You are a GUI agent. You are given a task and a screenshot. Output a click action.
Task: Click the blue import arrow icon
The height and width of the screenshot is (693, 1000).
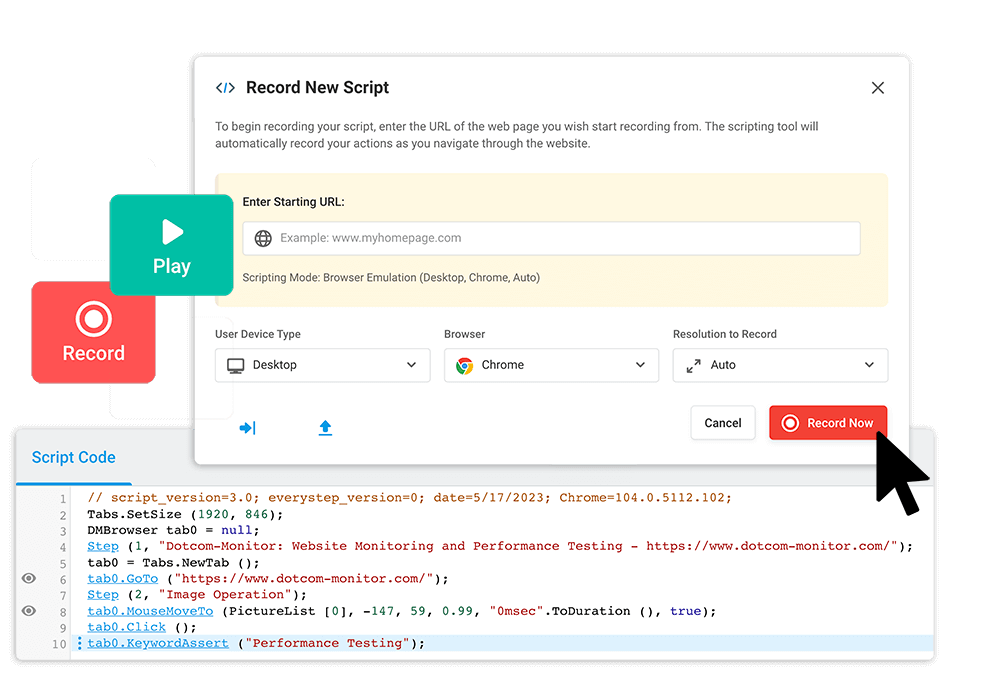pos(247,427)
